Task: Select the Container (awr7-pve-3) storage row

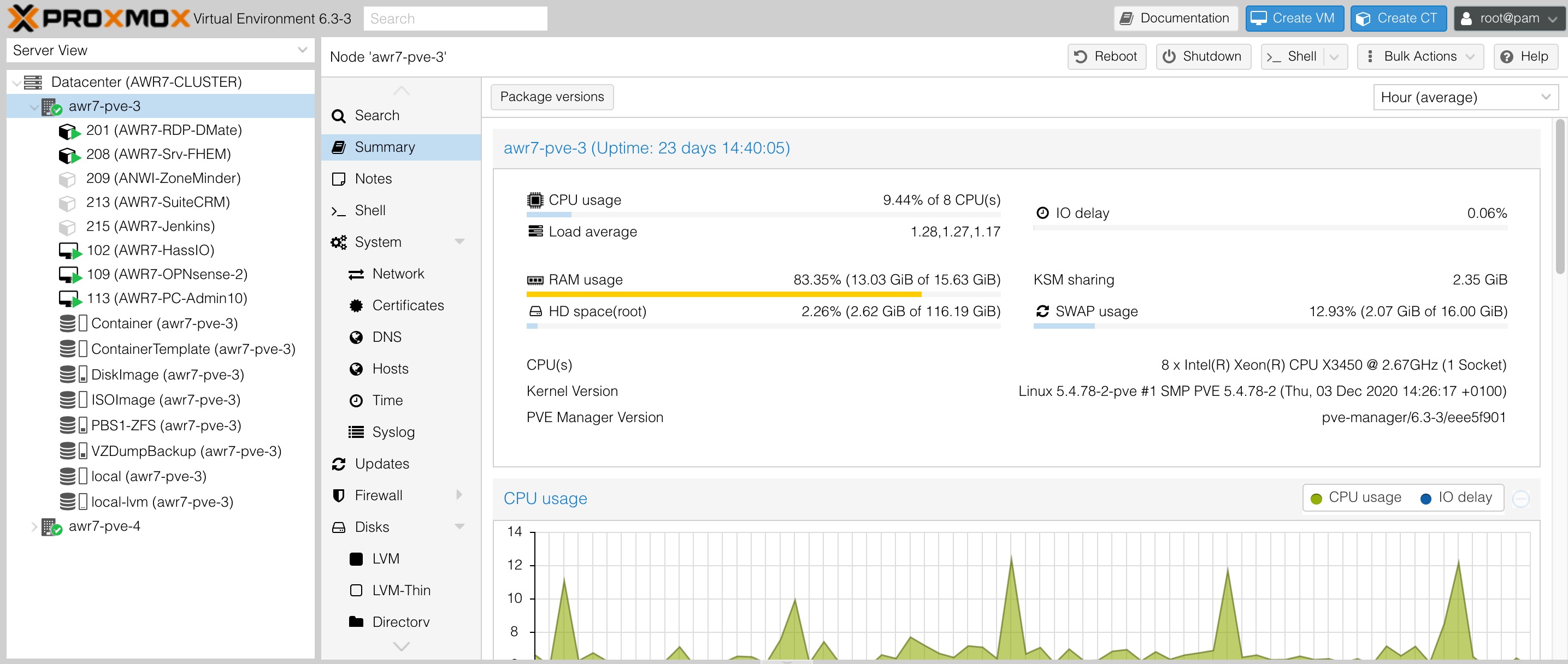Action: click(160, 324)
